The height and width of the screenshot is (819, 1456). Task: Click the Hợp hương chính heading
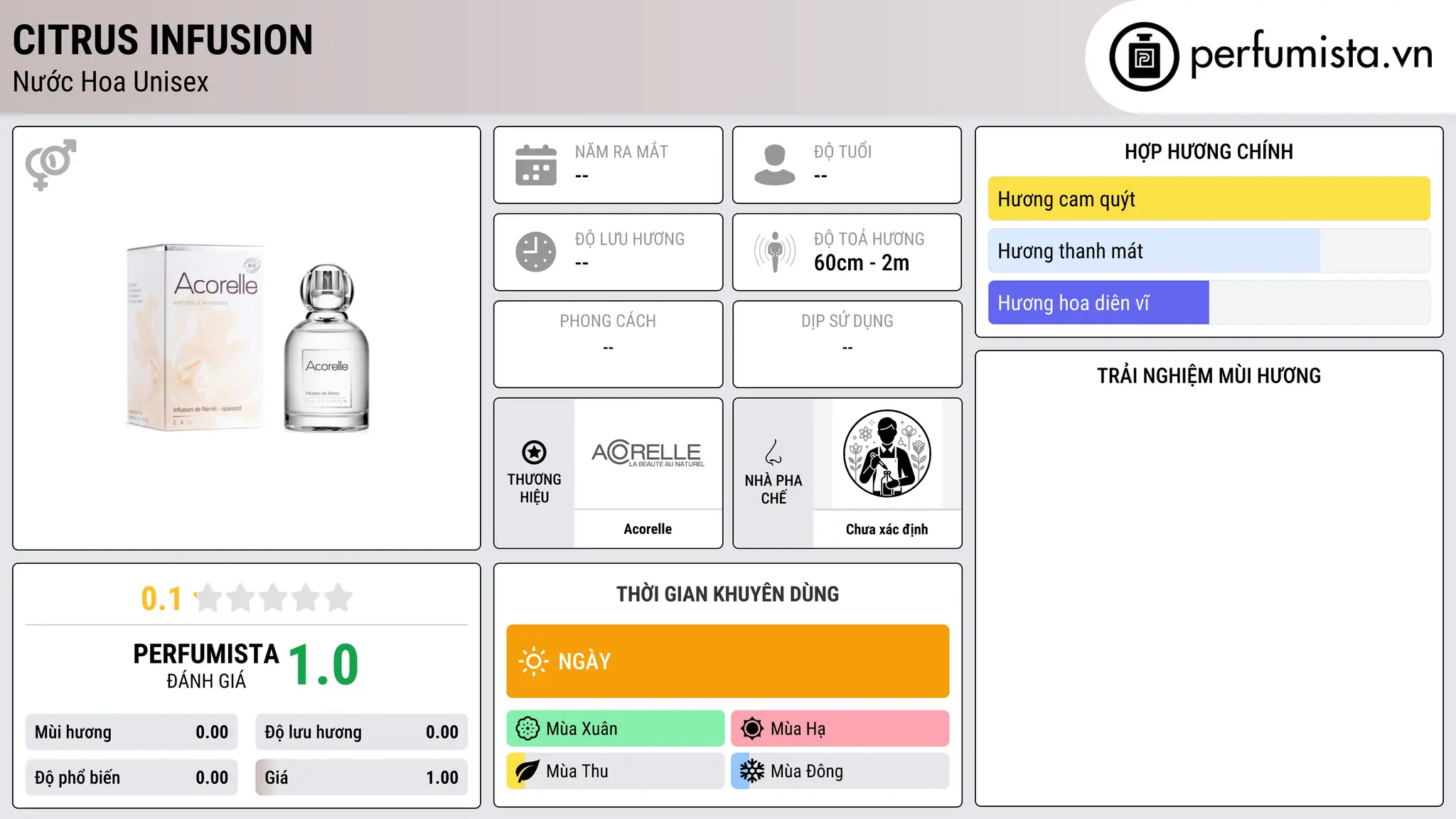[1209, 151]
